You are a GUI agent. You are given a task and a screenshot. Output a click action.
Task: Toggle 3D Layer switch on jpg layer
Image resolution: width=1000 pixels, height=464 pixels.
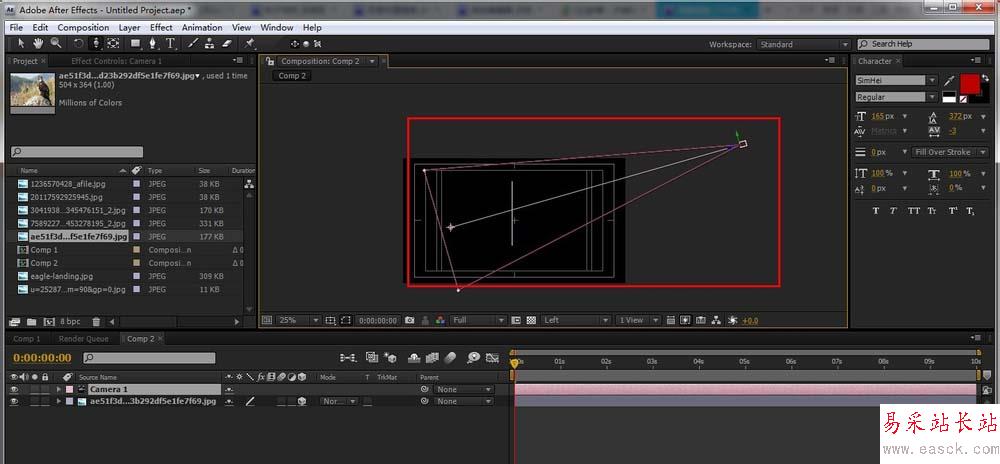[x=302, y=402]
